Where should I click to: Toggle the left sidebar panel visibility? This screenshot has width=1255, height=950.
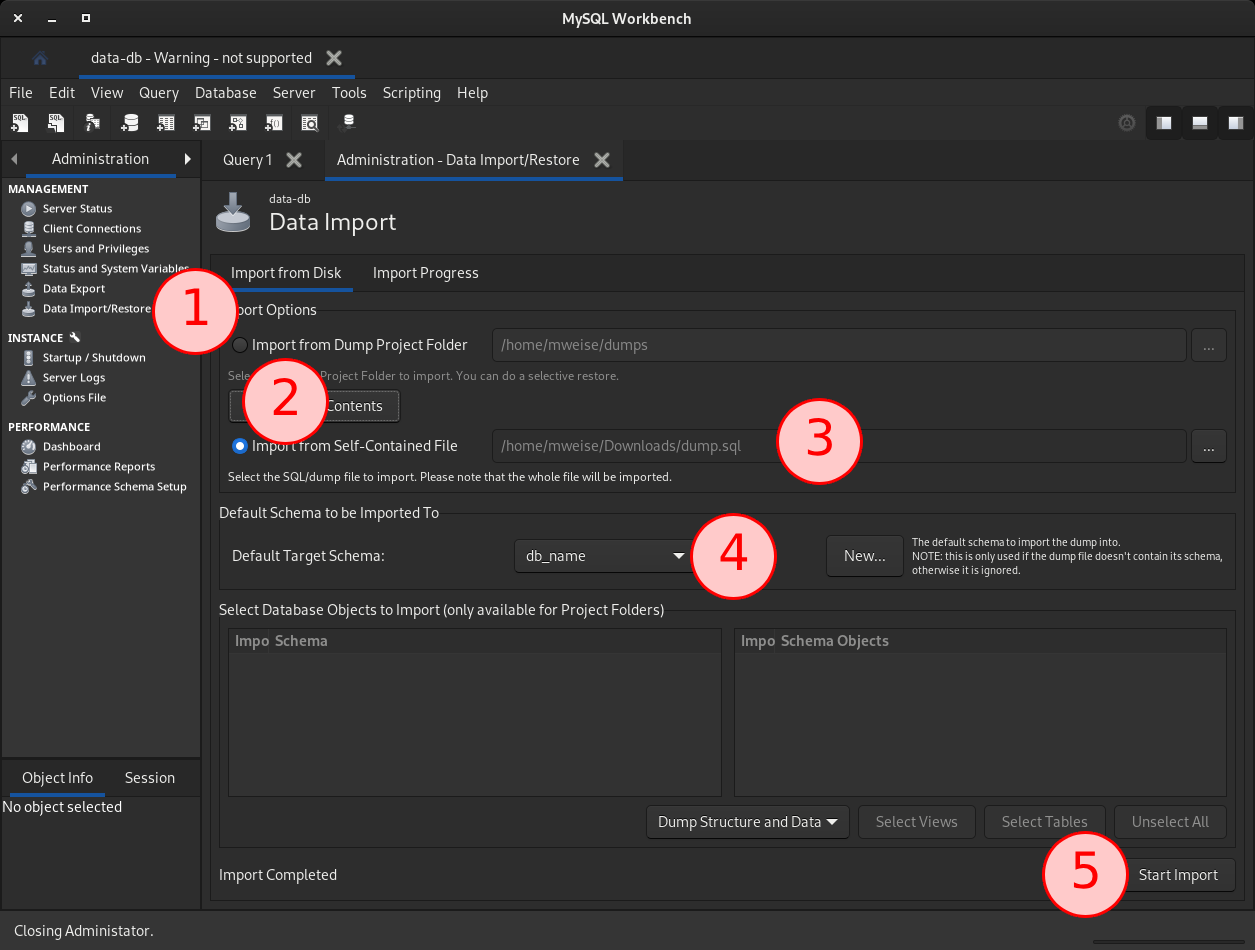(x=1163, y=122)
